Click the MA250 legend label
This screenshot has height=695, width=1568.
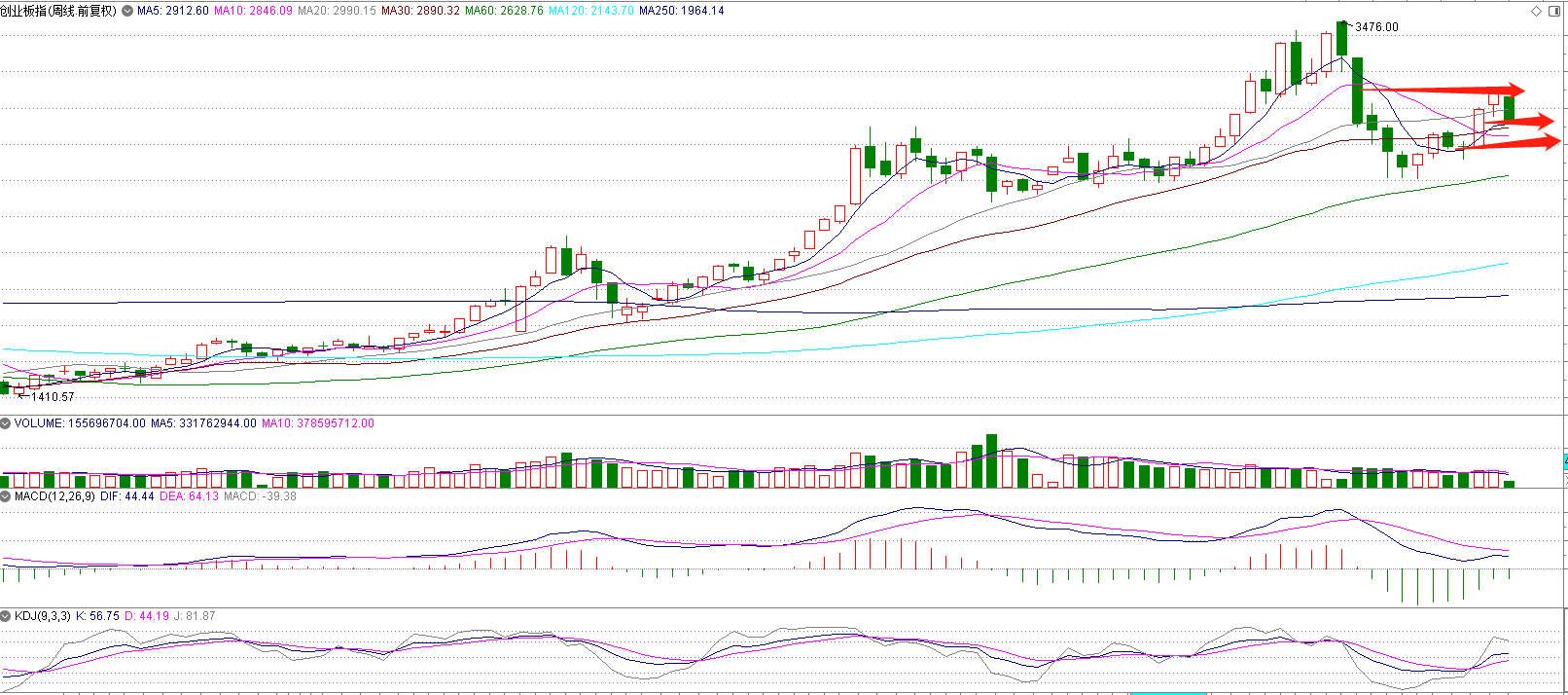coord(681,11)
